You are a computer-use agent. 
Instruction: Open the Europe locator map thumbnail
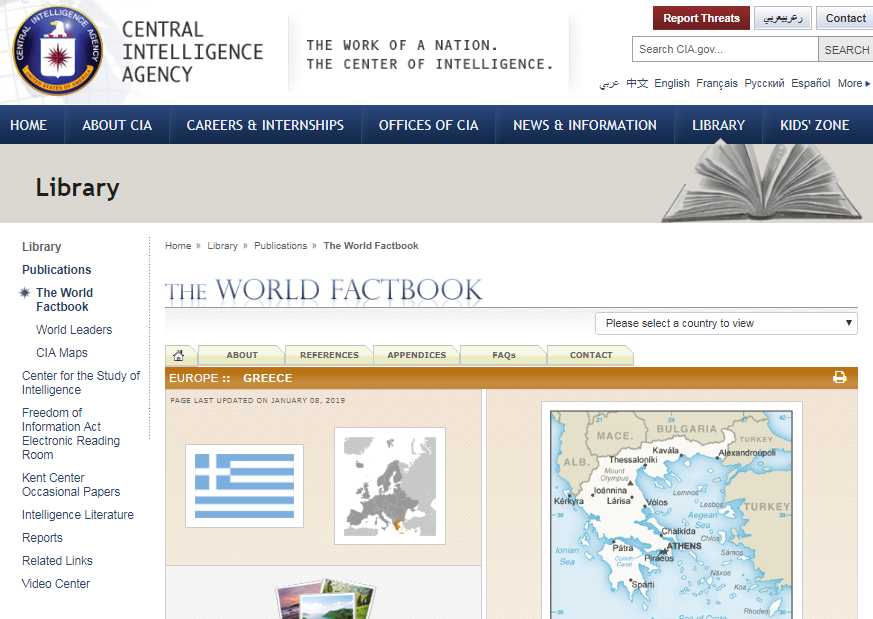pyautogui.click(x=389, y=486)
